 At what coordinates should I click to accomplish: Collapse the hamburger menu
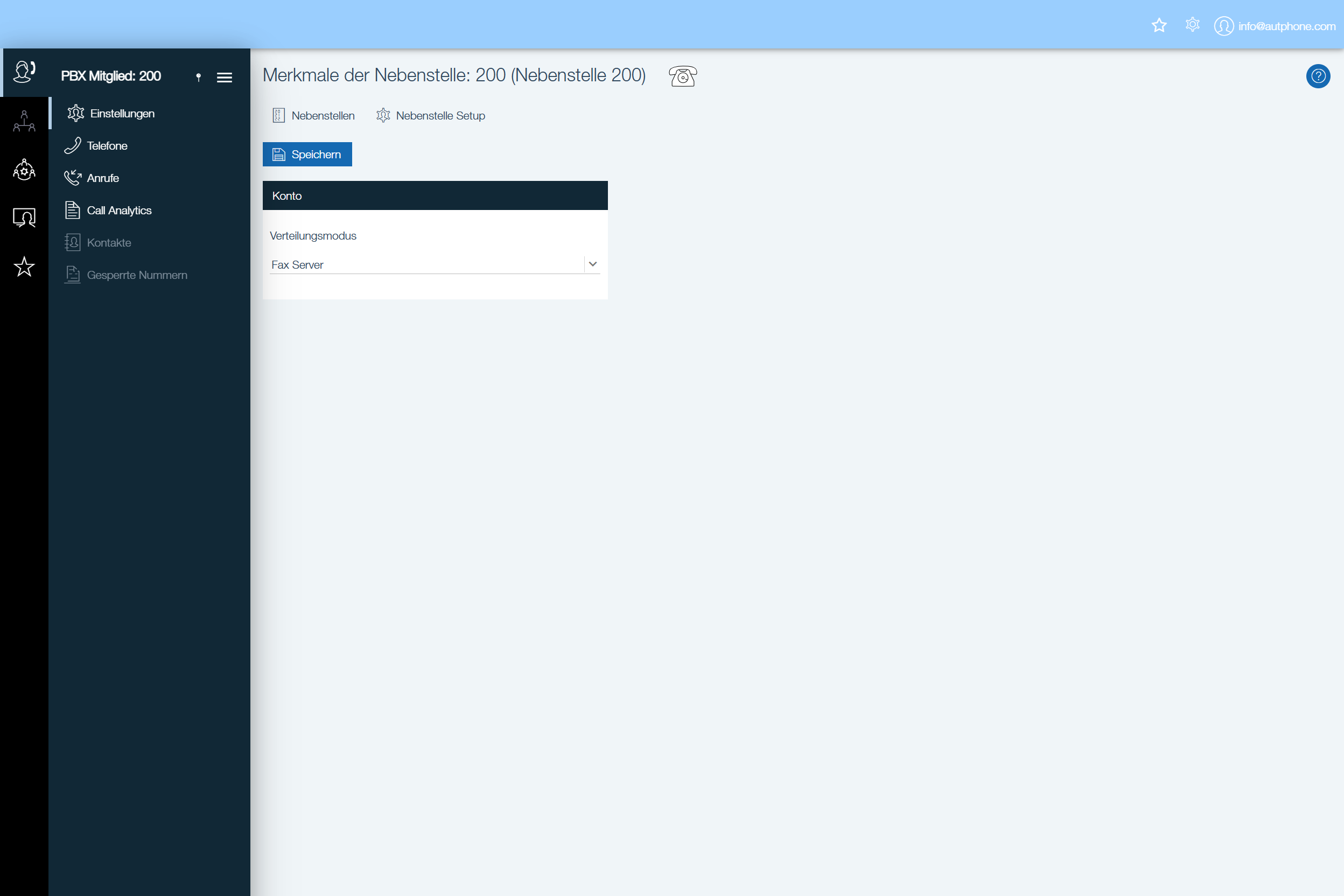225,77
